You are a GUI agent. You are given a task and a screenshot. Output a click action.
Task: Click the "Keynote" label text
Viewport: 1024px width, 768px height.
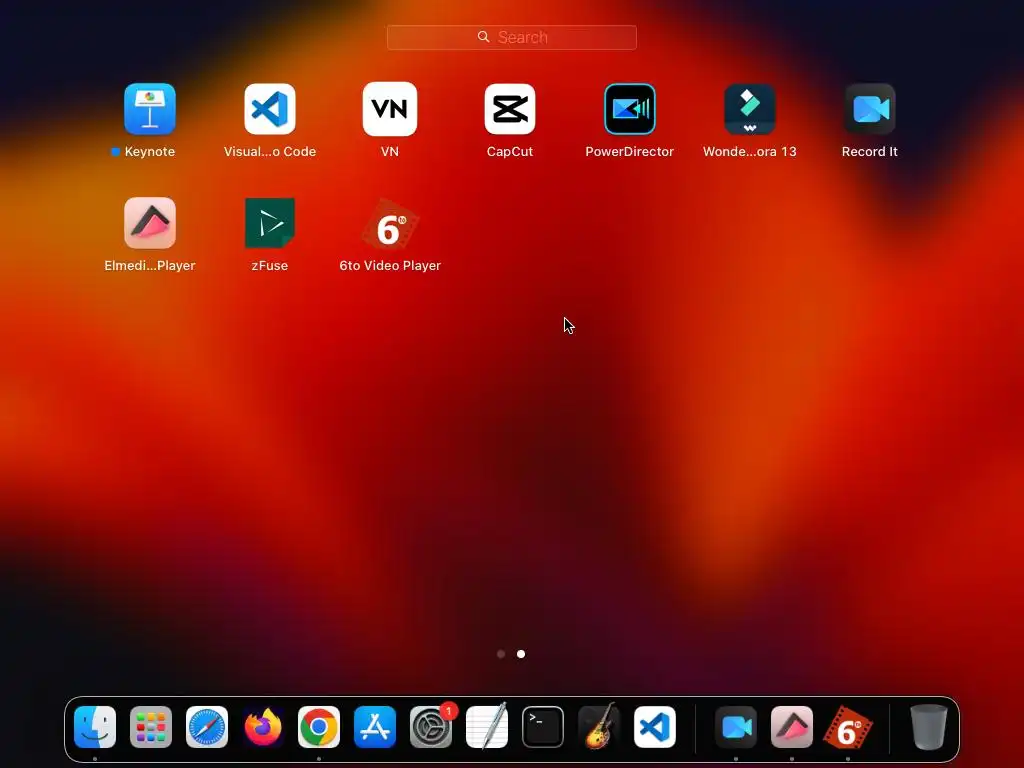pyautogui.click(x=150, y=152)
